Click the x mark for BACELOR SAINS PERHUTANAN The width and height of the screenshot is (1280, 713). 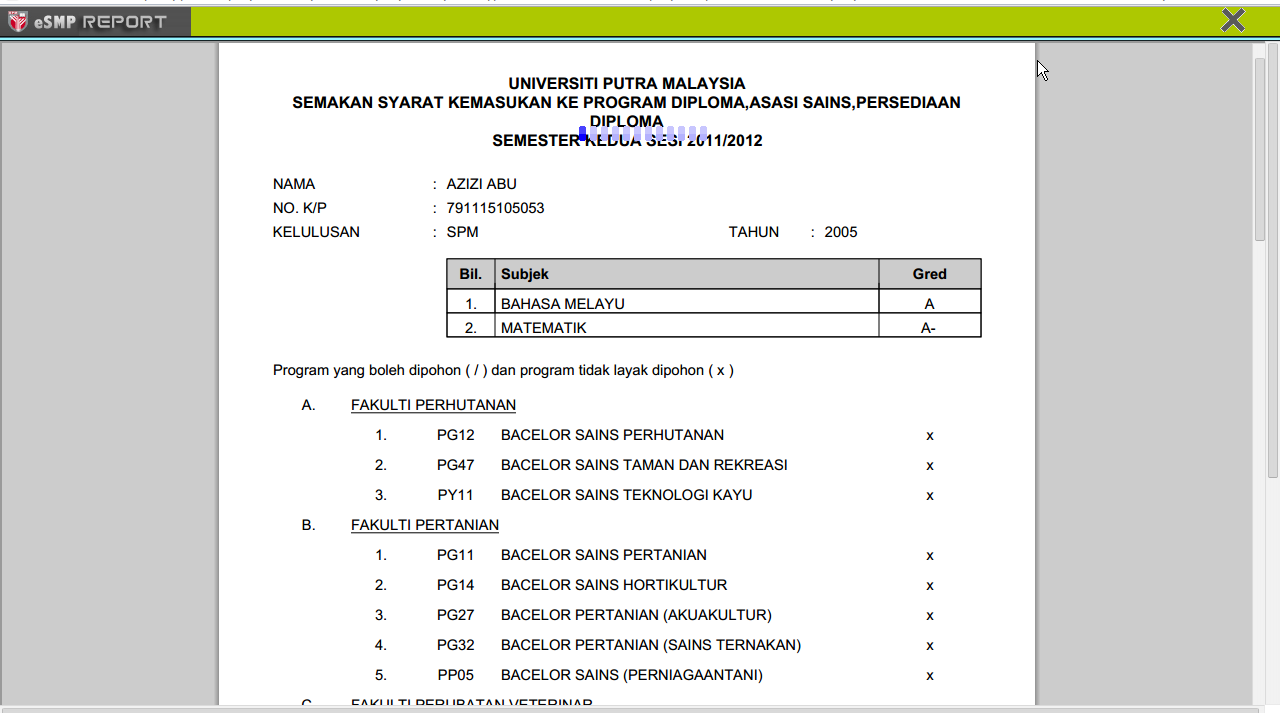point(930,436)
